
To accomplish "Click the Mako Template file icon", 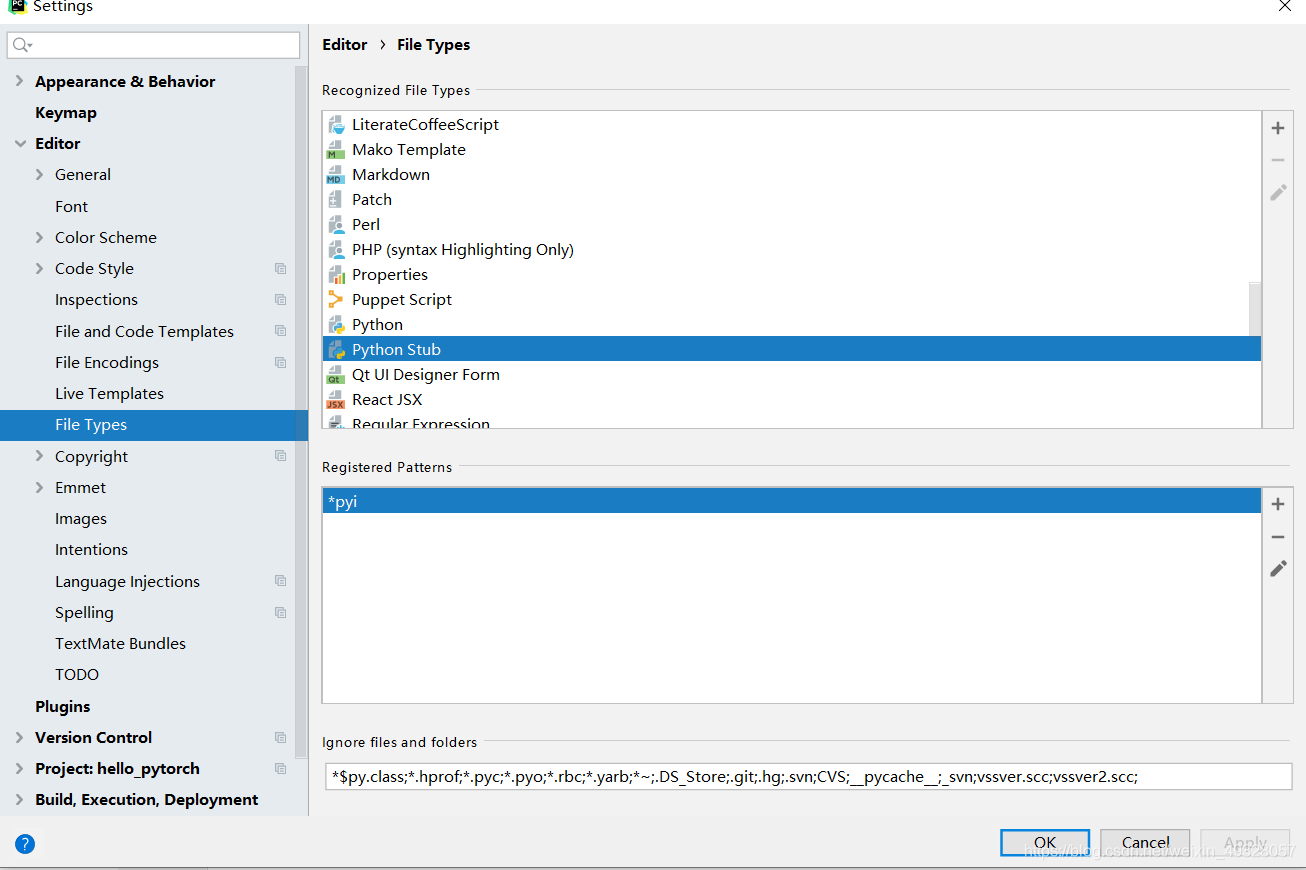I will 336,150.
